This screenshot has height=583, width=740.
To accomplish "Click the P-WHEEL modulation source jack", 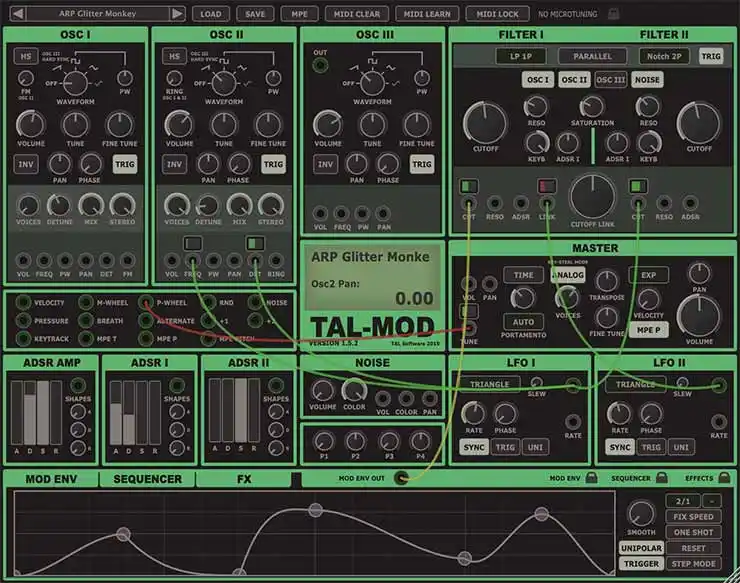I will [146, 302].
